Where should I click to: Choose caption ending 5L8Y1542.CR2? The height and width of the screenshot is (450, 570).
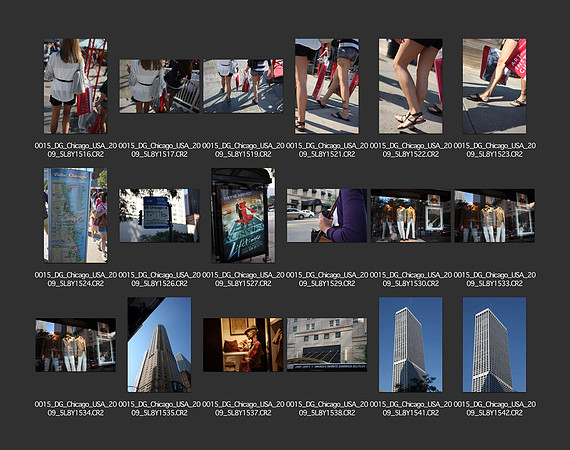point(494,409)
